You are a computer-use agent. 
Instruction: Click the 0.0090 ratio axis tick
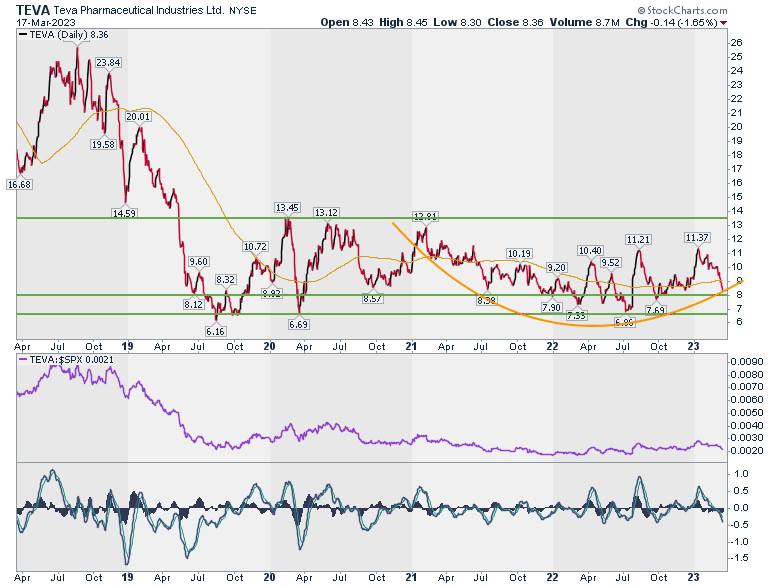coord(746,362)
